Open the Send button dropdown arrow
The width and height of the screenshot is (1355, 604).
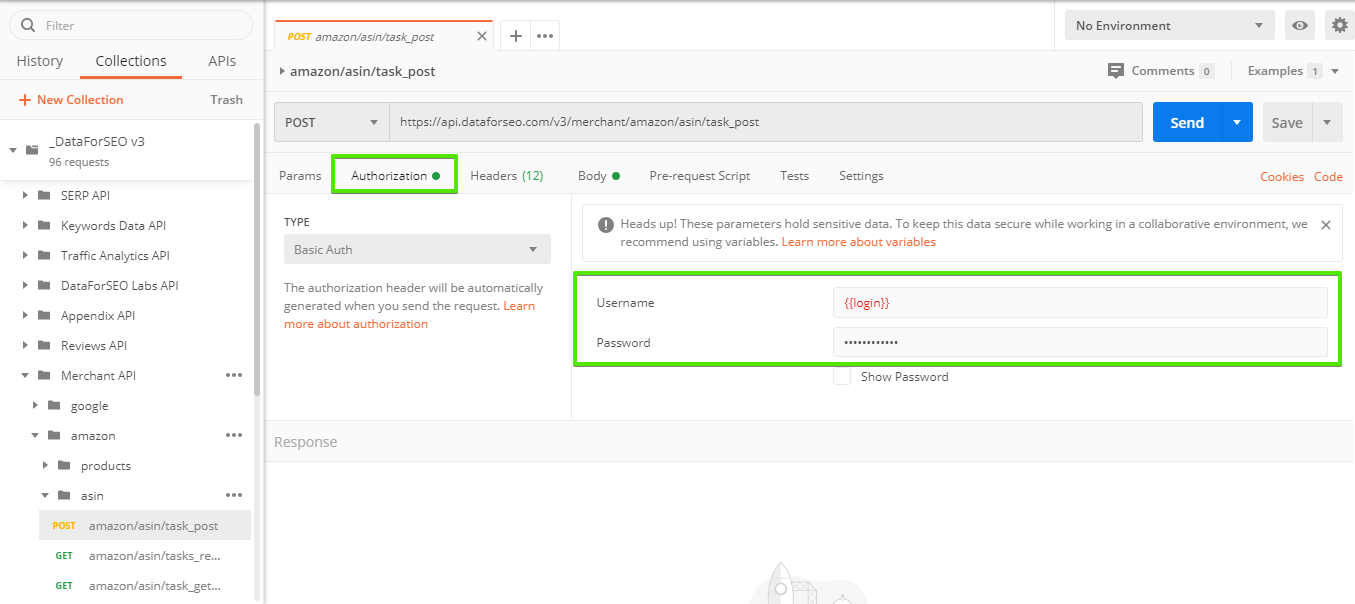coord(1237,122)
